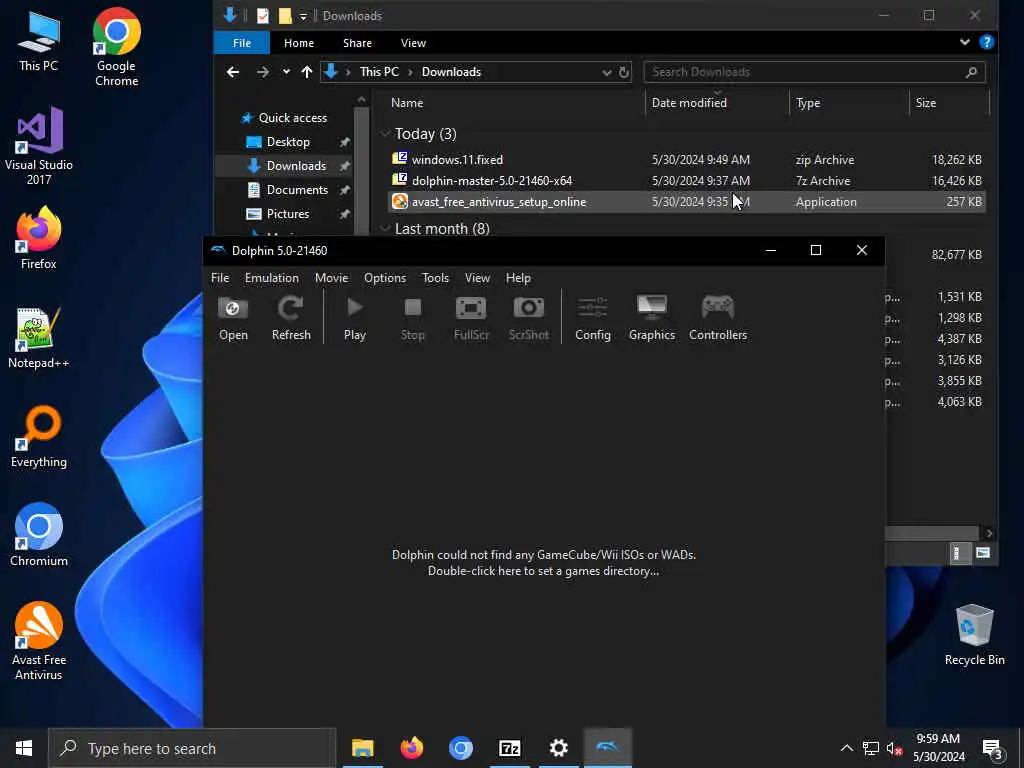Image resolution: width=1024 pixels, height=768 pixels.
Task: Sort files by Type column
Action: (808, 103)
